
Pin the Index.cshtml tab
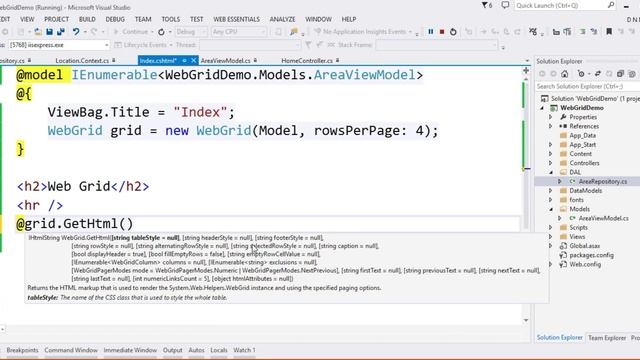[x=184, y=60]
